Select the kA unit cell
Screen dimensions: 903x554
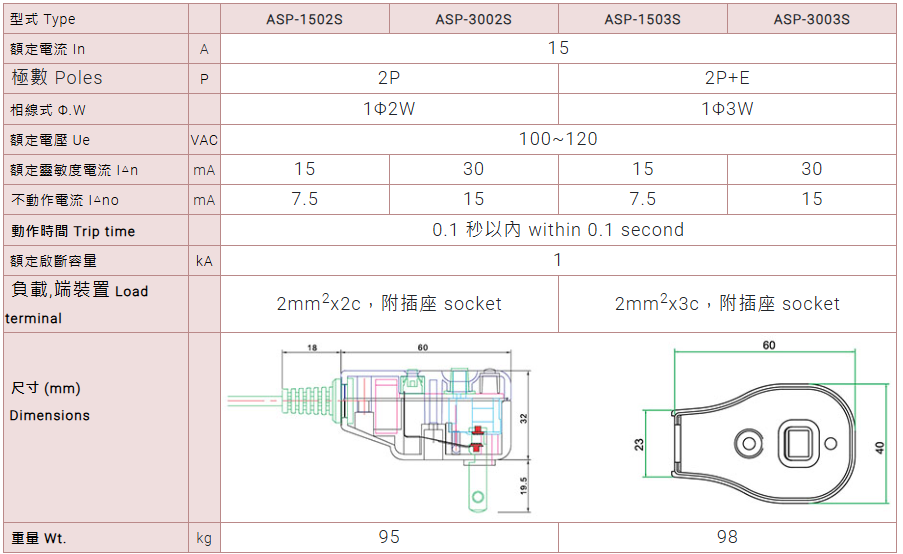click(x=204, y=261)
